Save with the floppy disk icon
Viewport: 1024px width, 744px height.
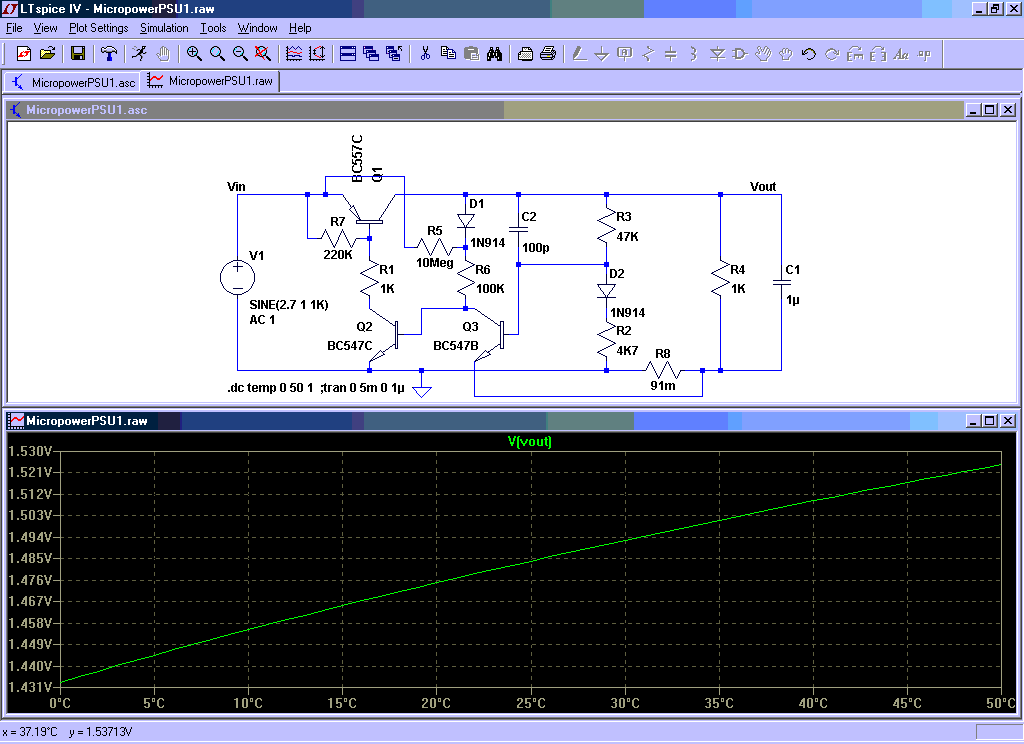(x=78, y=54)
